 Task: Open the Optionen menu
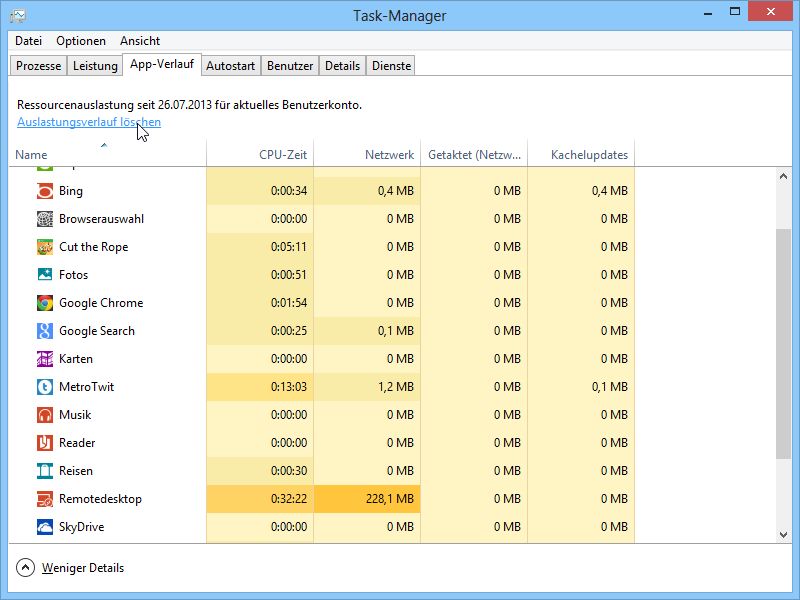[81, 41]
